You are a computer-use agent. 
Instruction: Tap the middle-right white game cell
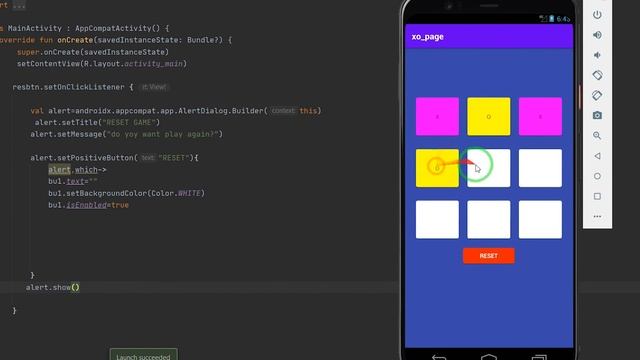point(540,168)
